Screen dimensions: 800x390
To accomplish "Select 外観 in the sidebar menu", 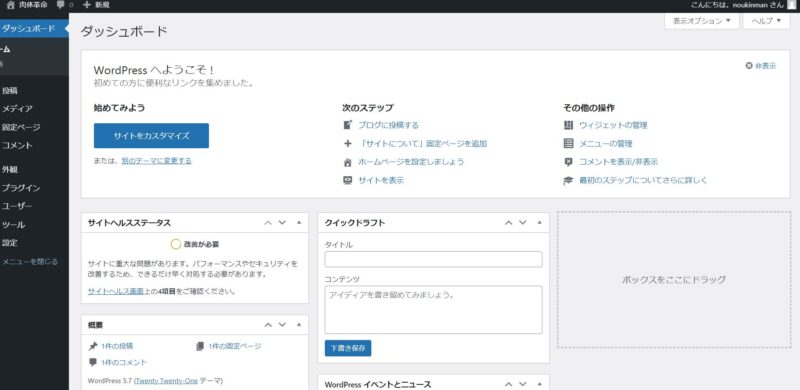I will tap(10, 170).
